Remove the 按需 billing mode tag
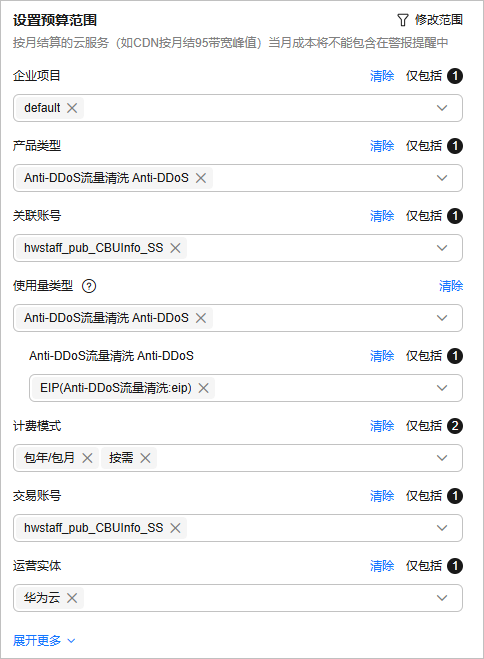 (x=145, y=458)
